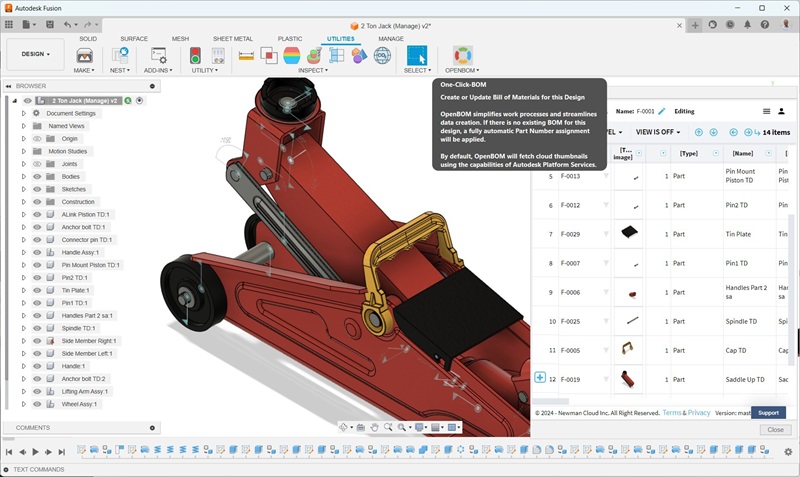Open the OPENBOM dropdown label
Screen dimensions: 800x477
click(462, 70)
